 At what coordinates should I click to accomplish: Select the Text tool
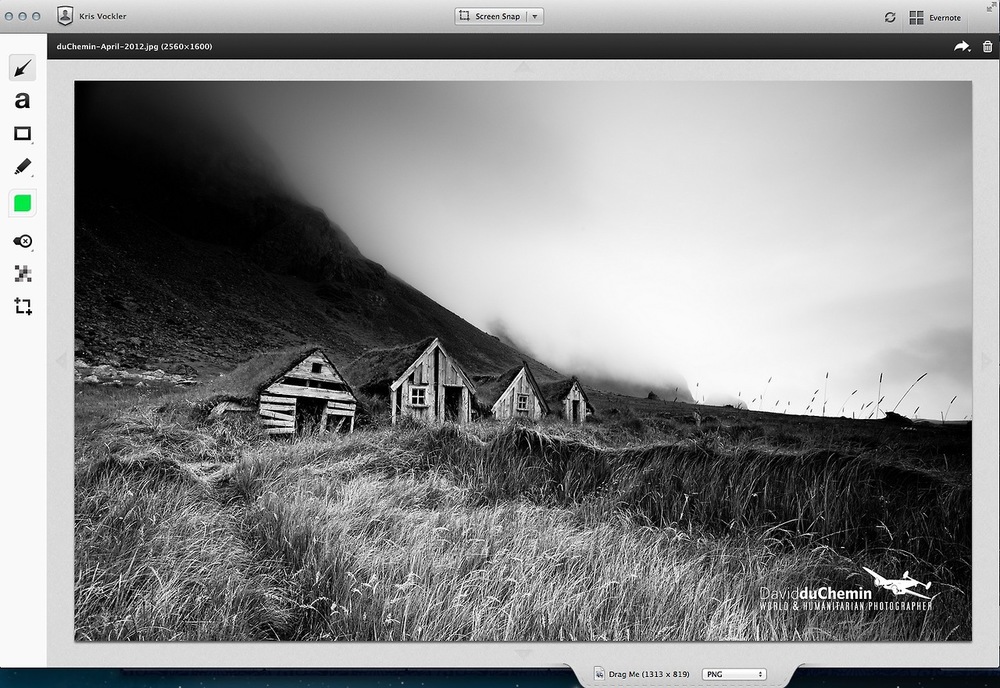22,101
